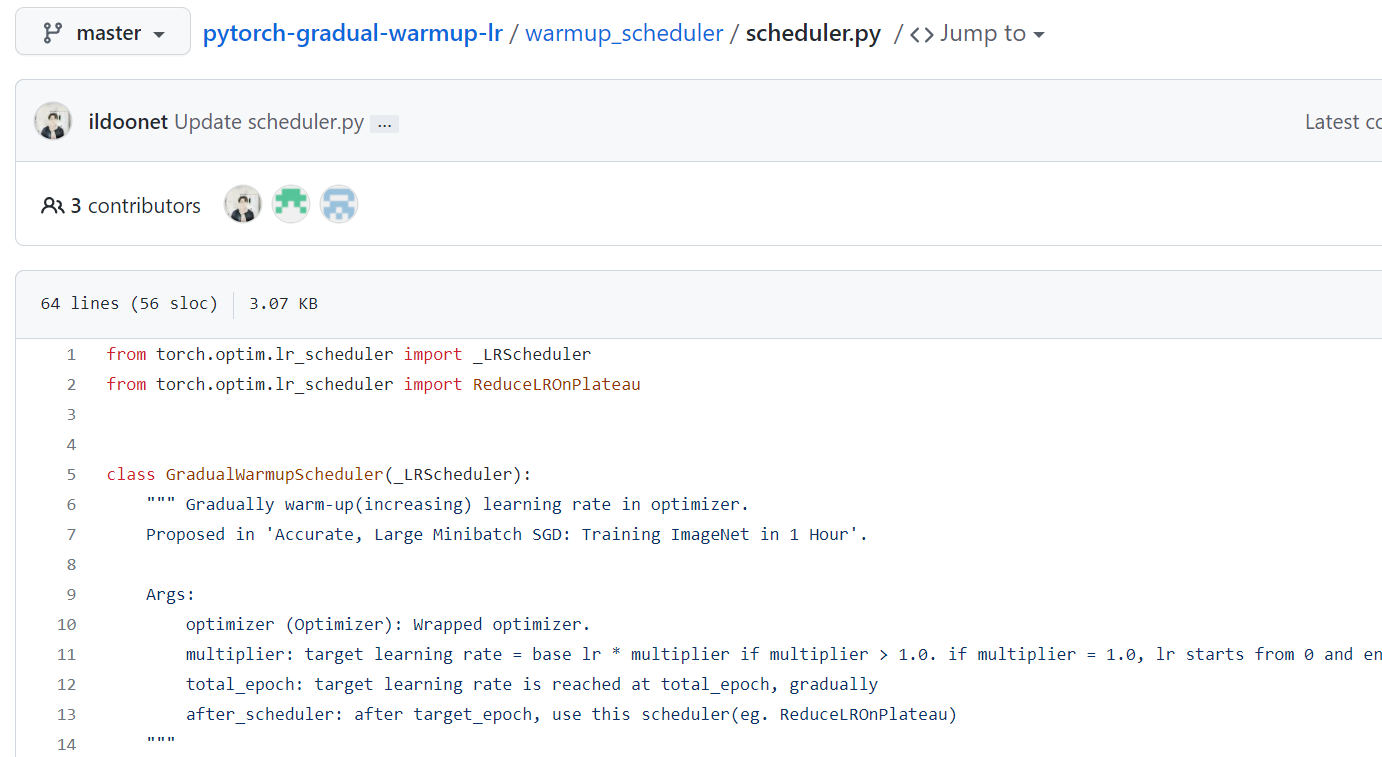Image resolution: width=1382 pixels, height=757 pixels.
Task: Click the contributors people icon
Action: click(x=53, y=205)
